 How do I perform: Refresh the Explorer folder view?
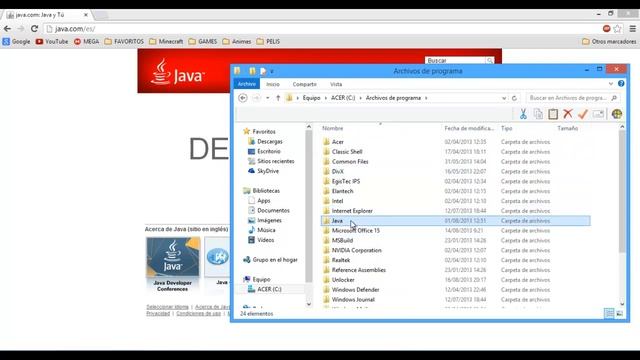tap(514, 98)
